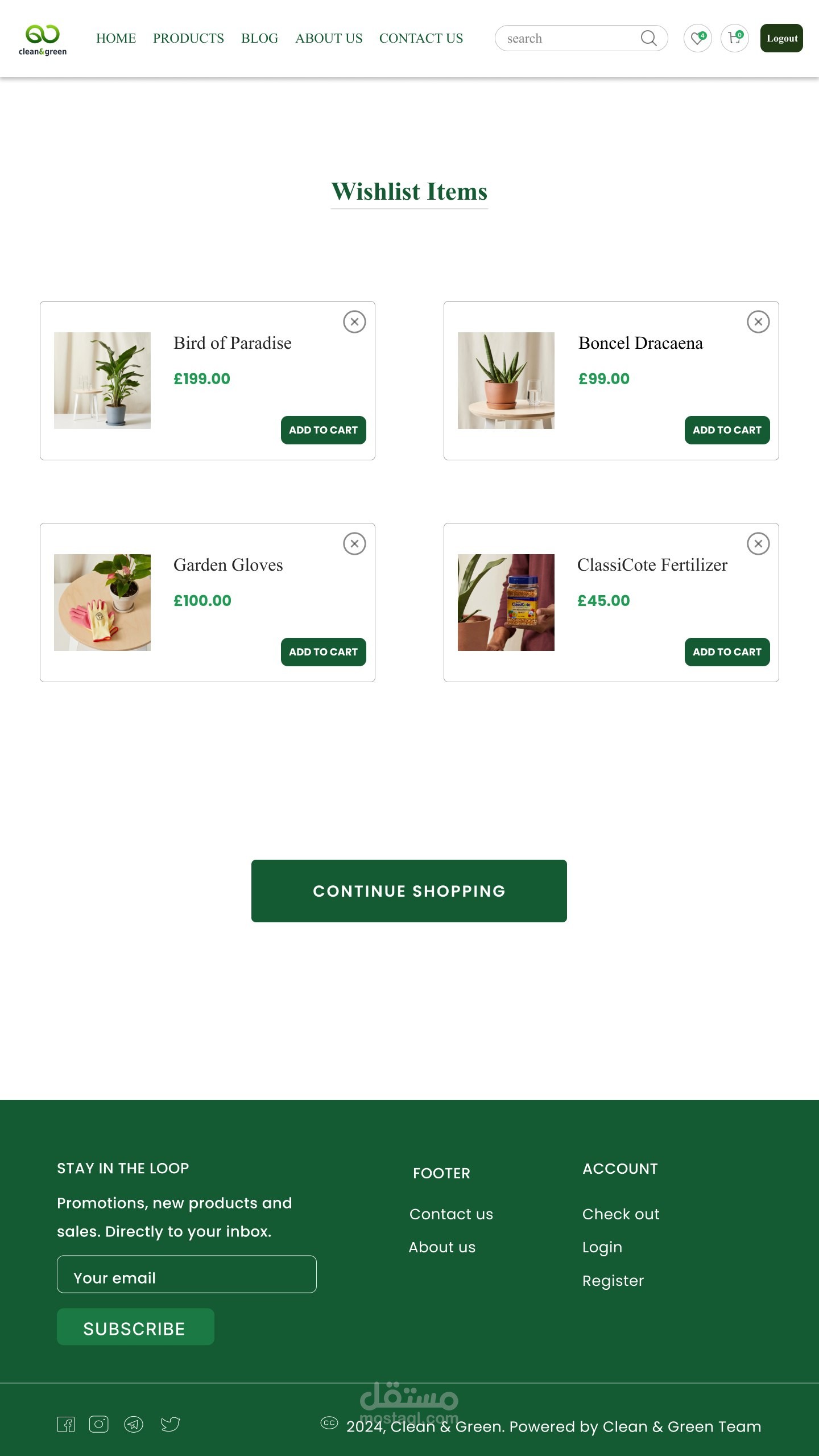Click the Continue Shopping button

(409, 890)
